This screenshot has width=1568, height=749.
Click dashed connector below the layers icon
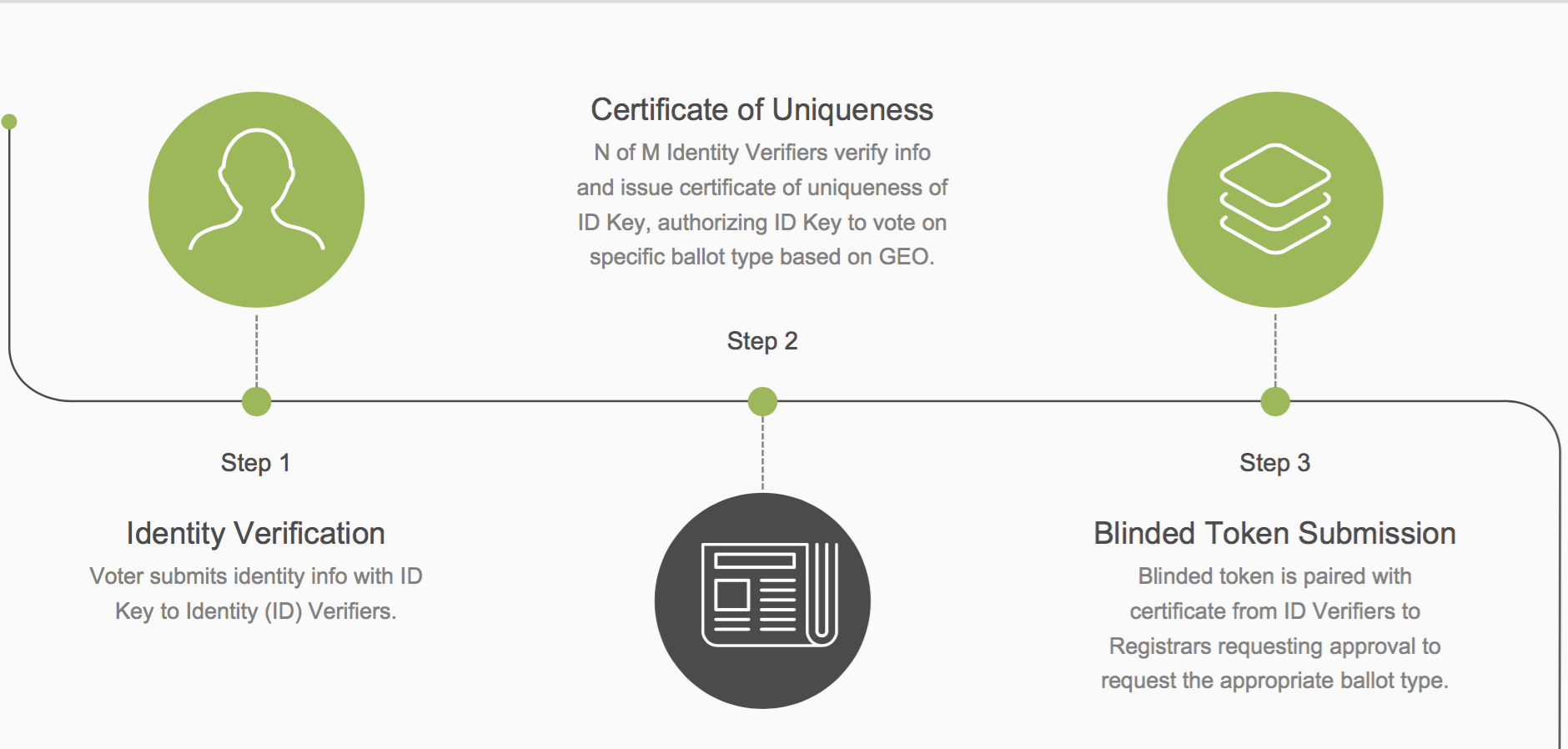[1274, 350]
